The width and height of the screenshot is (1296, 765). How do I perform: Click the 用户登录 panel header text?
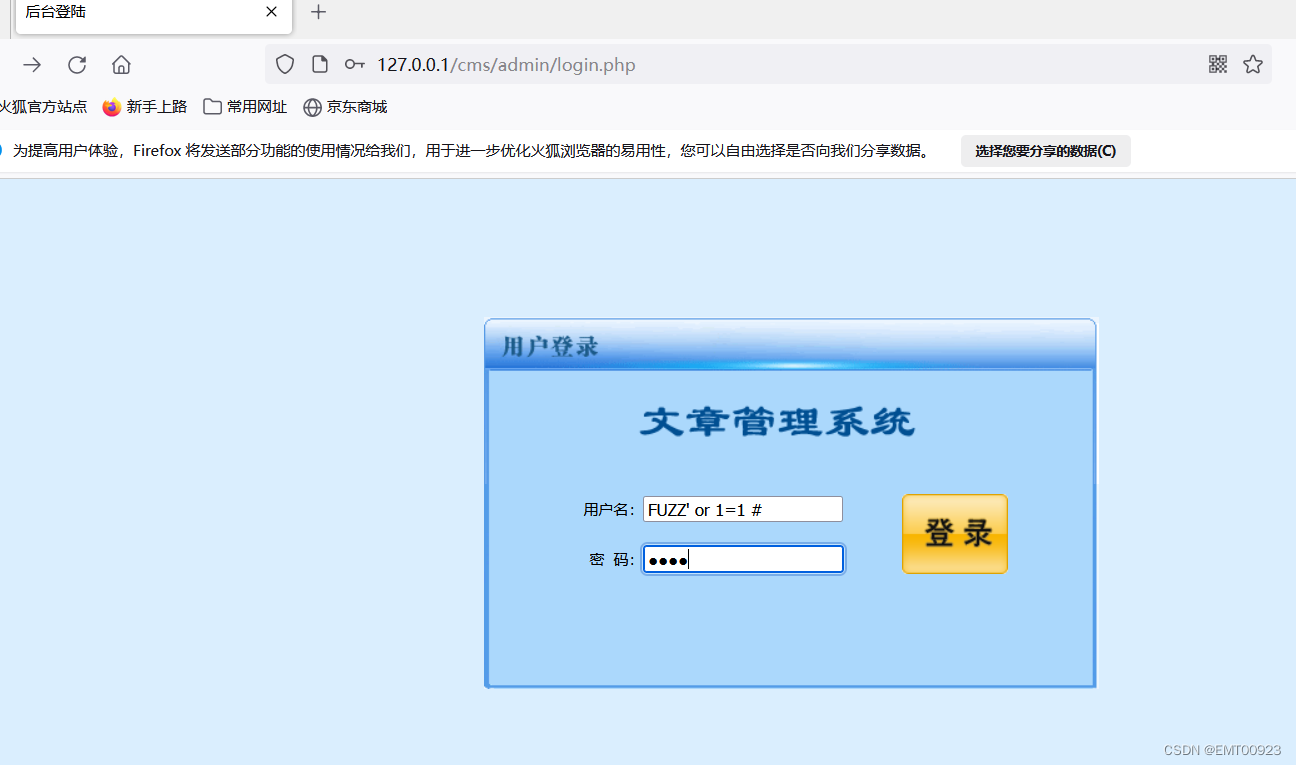550,347
